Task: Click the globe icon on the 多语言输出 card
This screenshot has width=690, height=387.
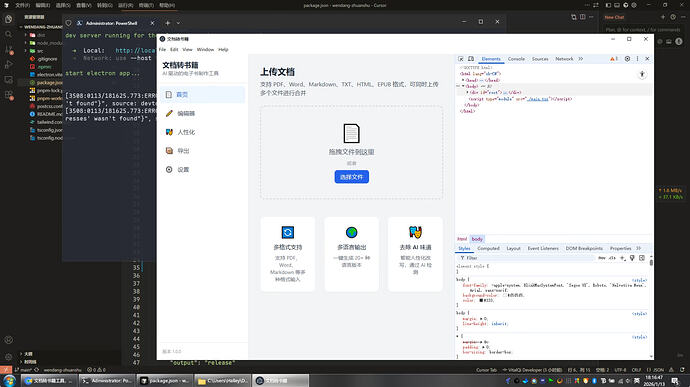Action: 352,232
